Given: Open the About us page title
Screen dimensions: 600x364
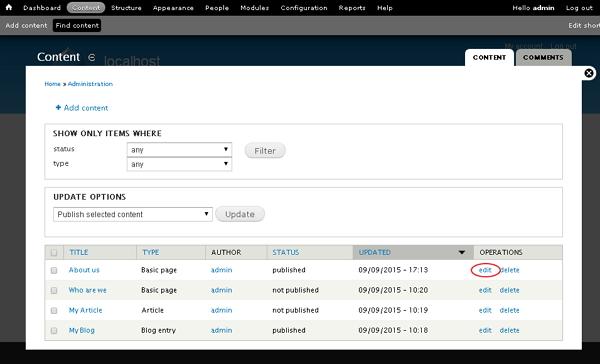Looking at the screenshot, I should tap(84, 270).
